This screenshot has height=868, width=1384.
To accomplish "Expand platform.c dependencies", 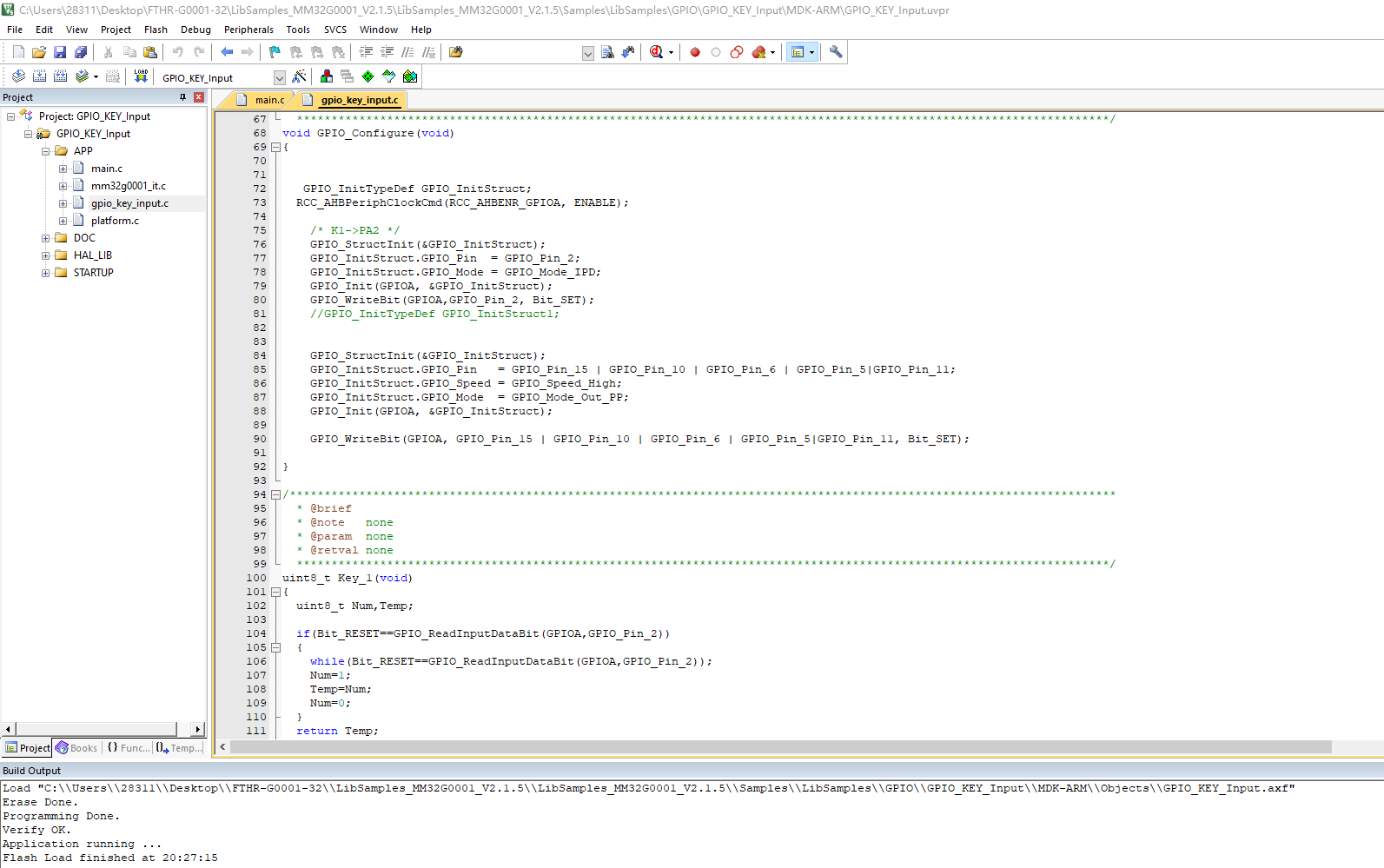I will point(63,221).
